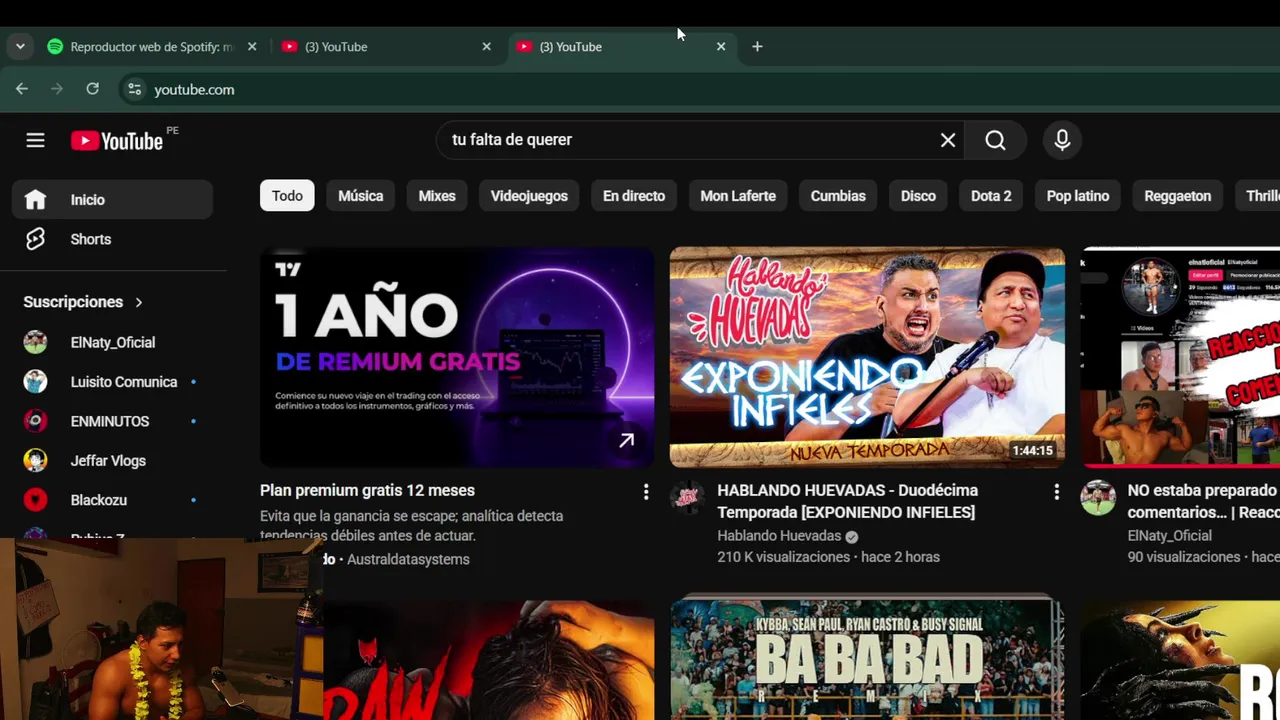Select the active (3) YouTube tab
Screen dimensions: 1280x720
620,46
